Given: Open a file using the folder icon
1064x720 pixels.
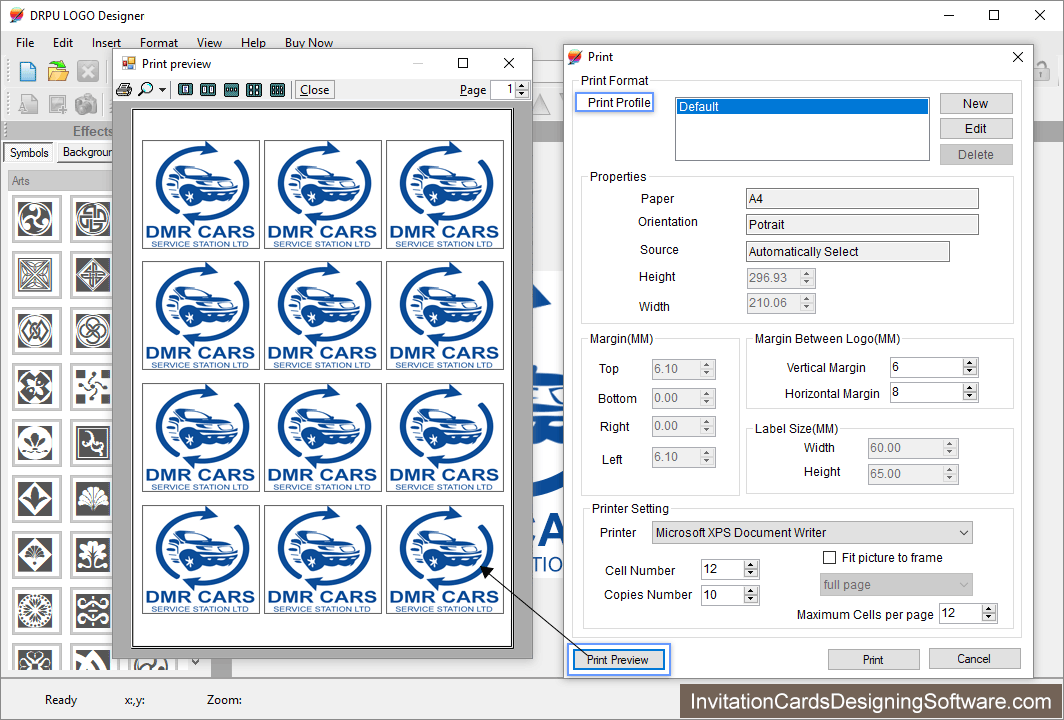Looking at the screenshot, I should pos(58,71).
